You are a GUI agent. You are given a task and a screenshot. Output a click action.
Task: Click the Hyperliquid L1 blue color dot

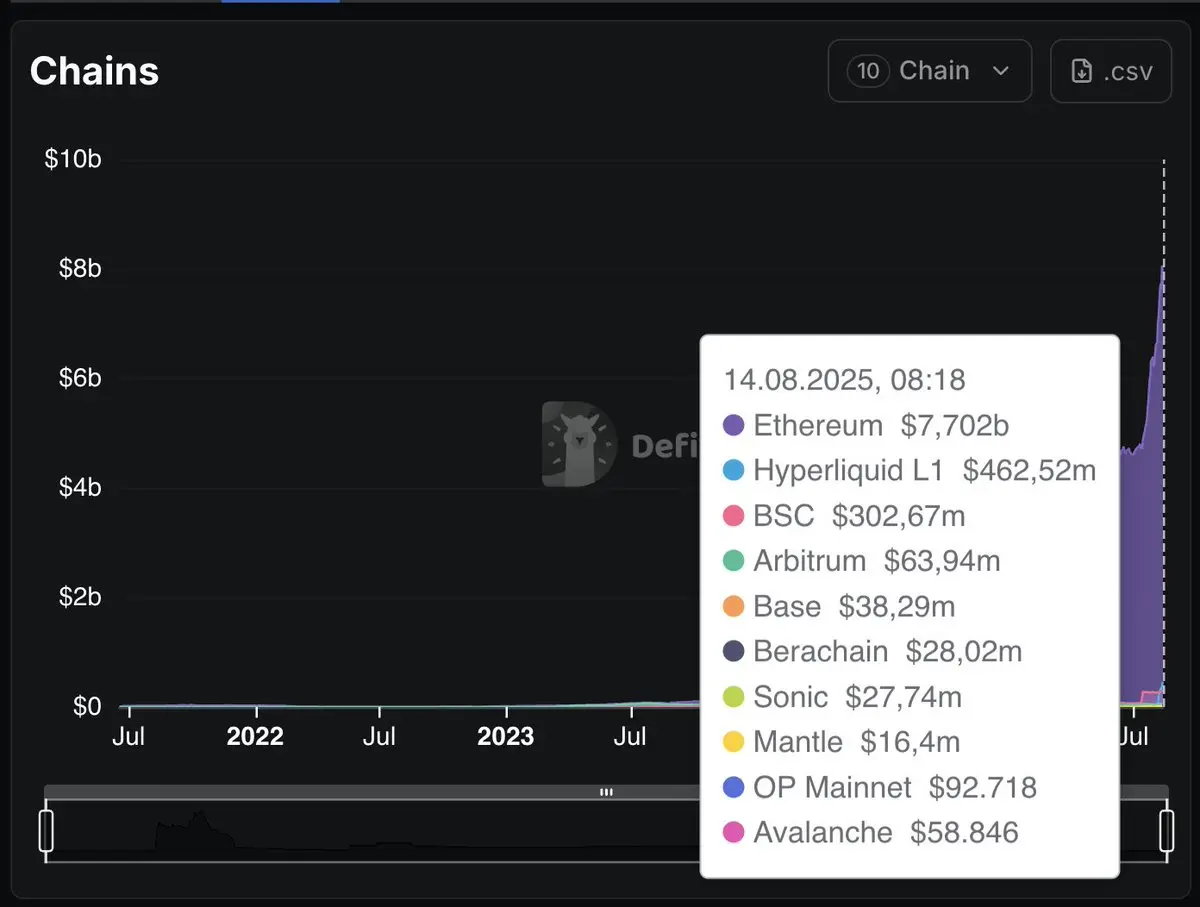click(x=733, y=470)
